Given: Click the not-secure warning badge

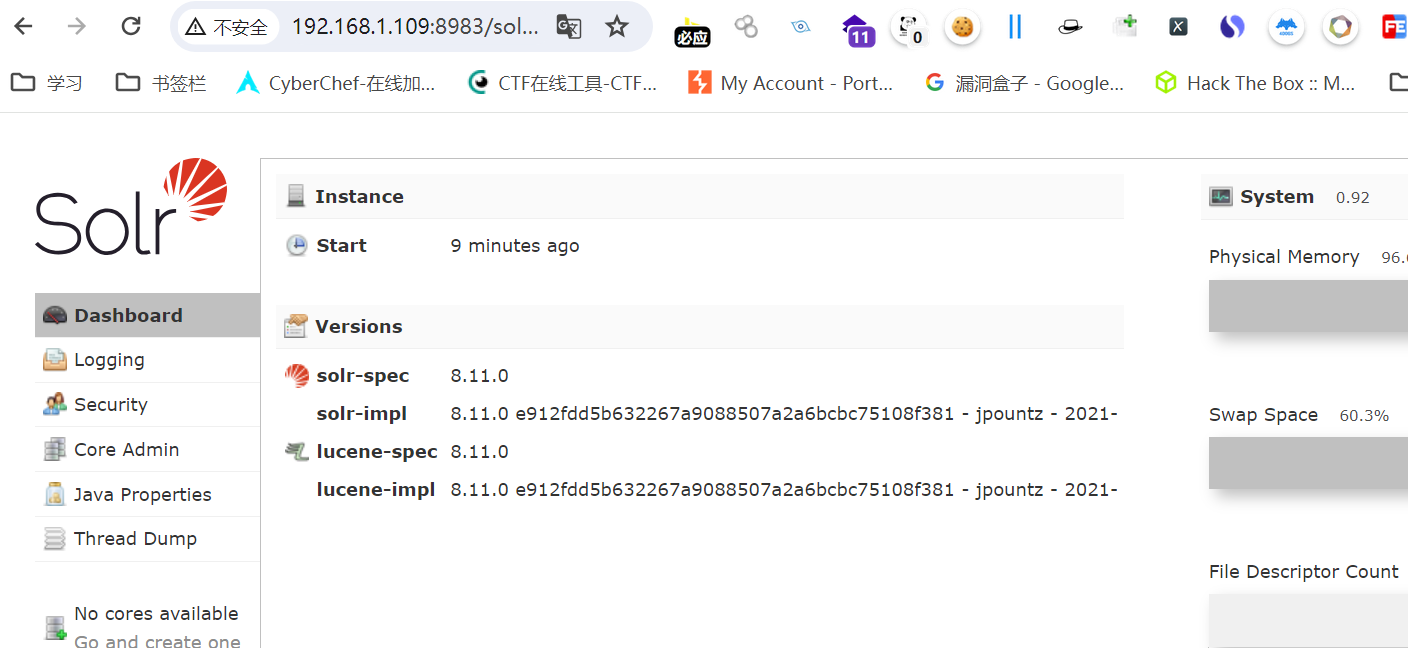Looking at the screenshot, I should [227, 27].
